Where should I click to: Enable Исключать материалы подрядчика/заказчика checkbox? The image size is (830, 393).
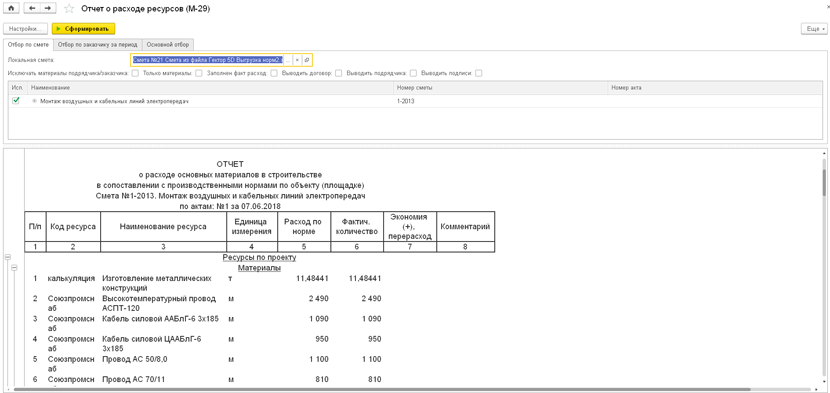(x=136, y=74)
